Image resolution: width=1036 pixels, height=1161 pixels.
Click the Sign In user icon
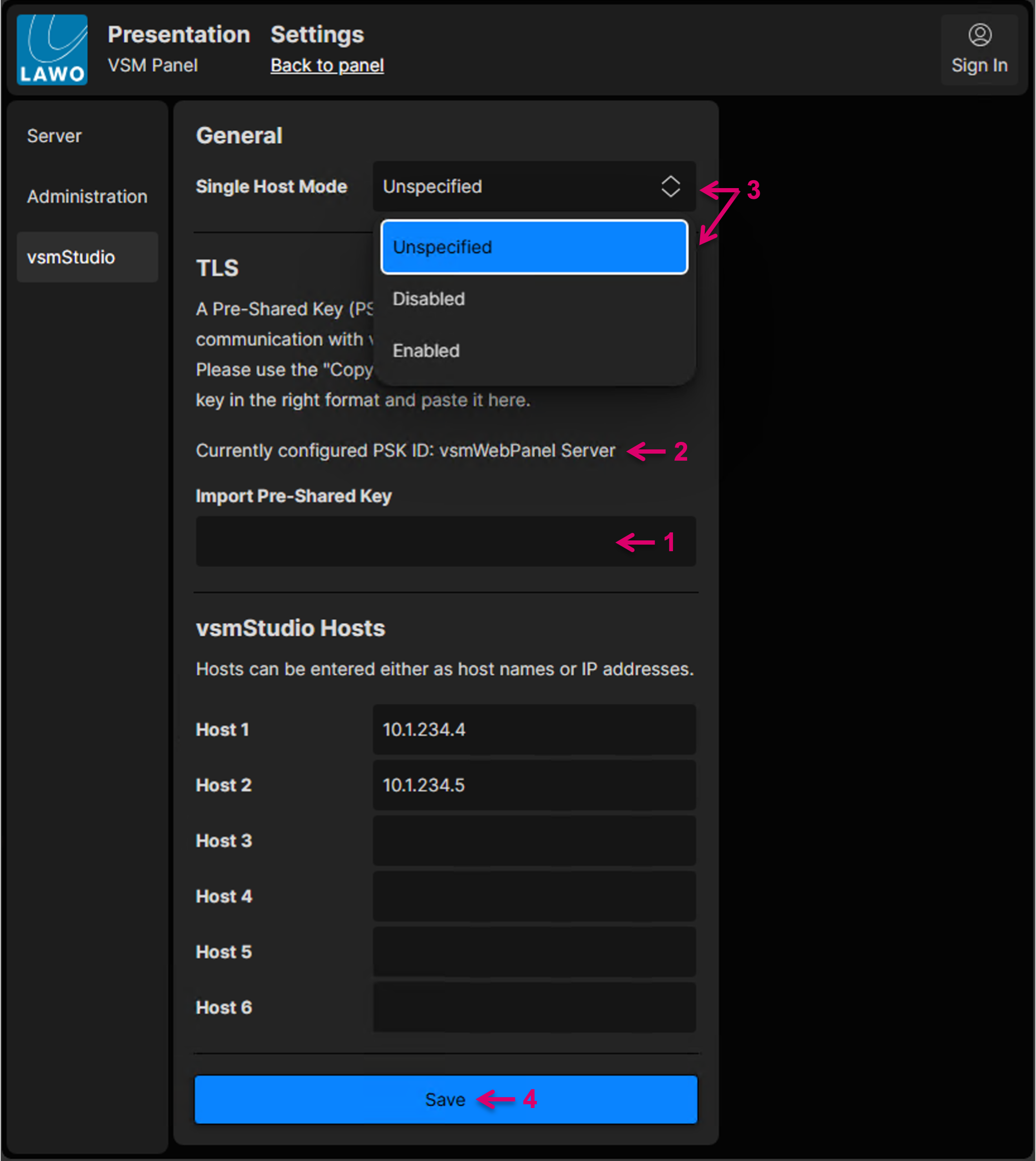point(979,35)
